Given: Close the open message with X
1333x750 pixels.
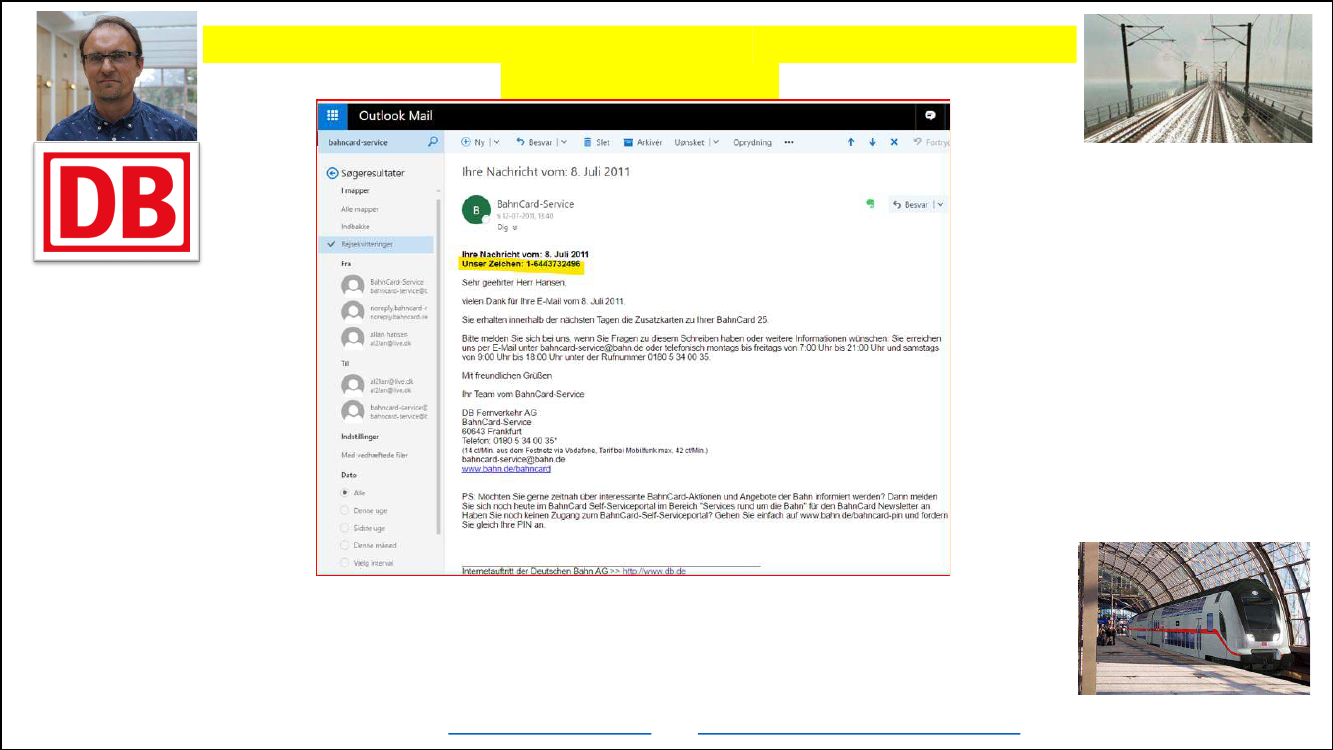Looking at the screenshot, I should pyautogui.click(x=894, y=143).
